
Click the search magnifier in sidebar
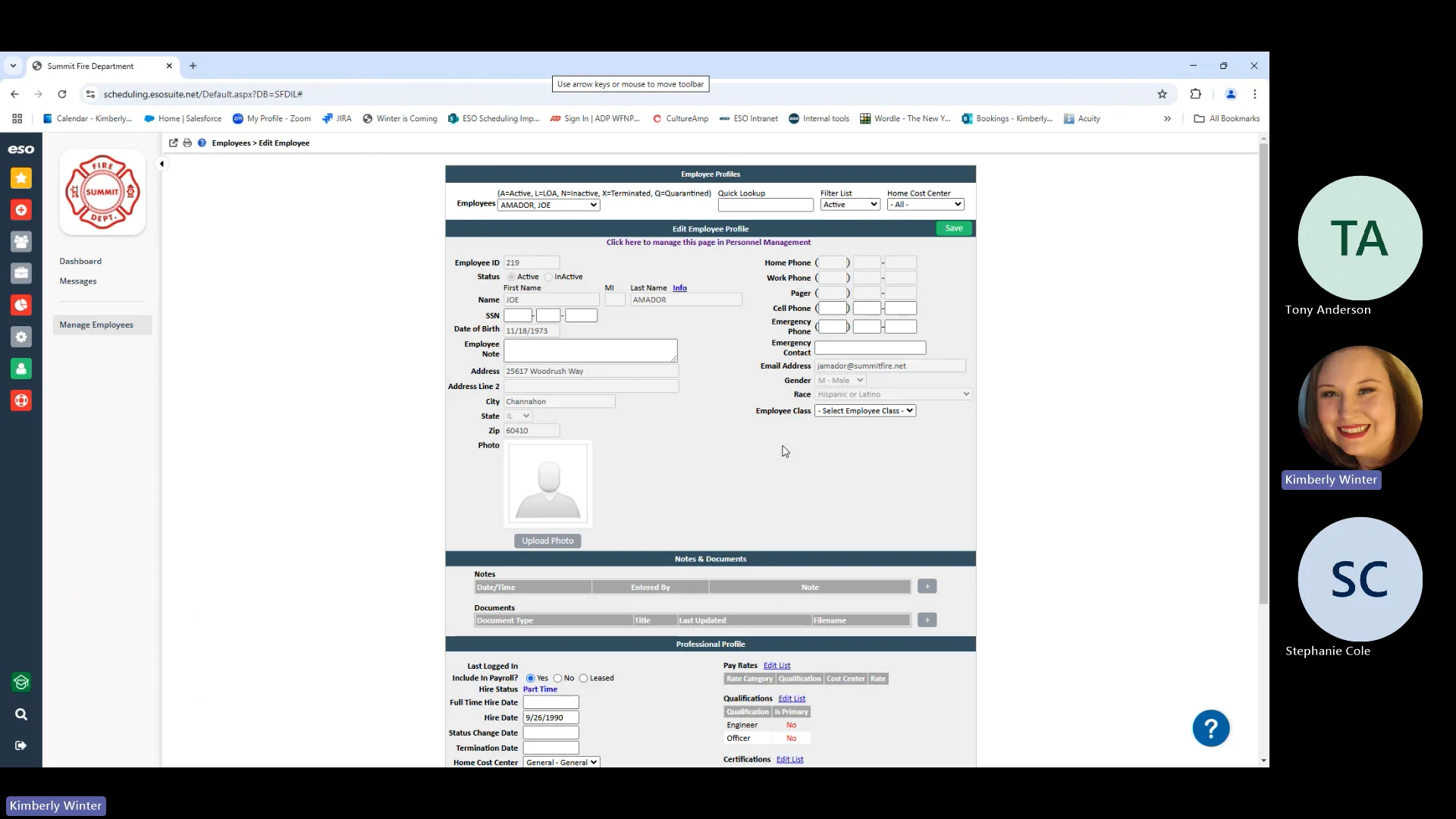coord(21,714)
